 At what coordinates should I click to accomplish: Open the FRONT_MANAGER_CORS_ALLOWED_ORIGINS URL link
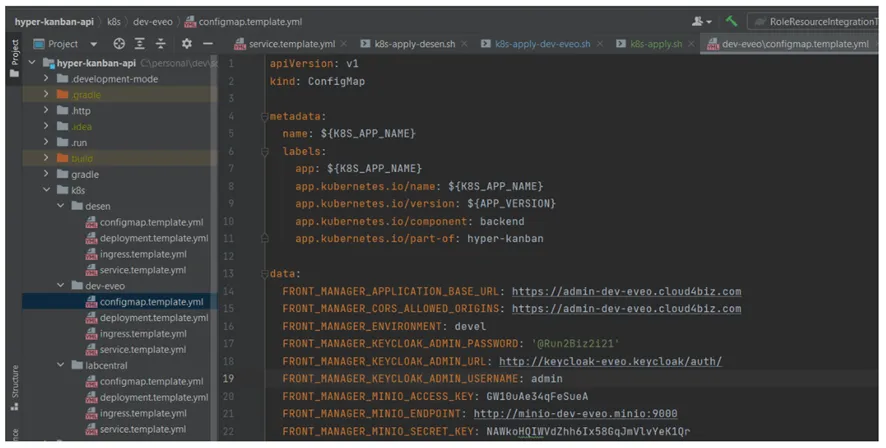(x=627, y=308)
